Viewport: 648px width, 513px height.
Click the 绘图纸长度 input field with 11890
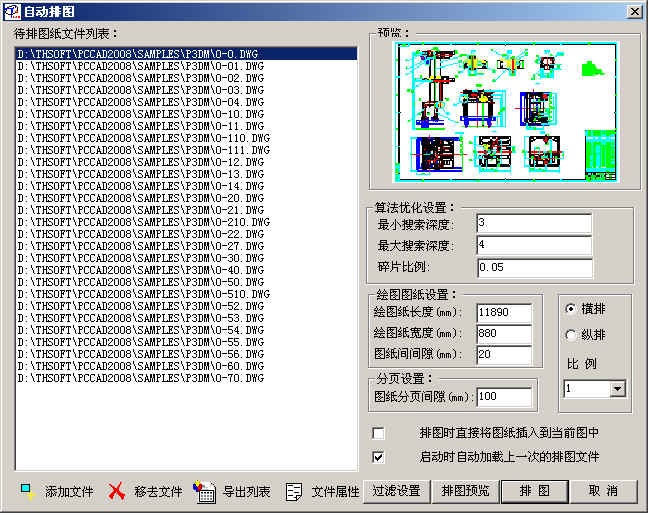(504, 314)
